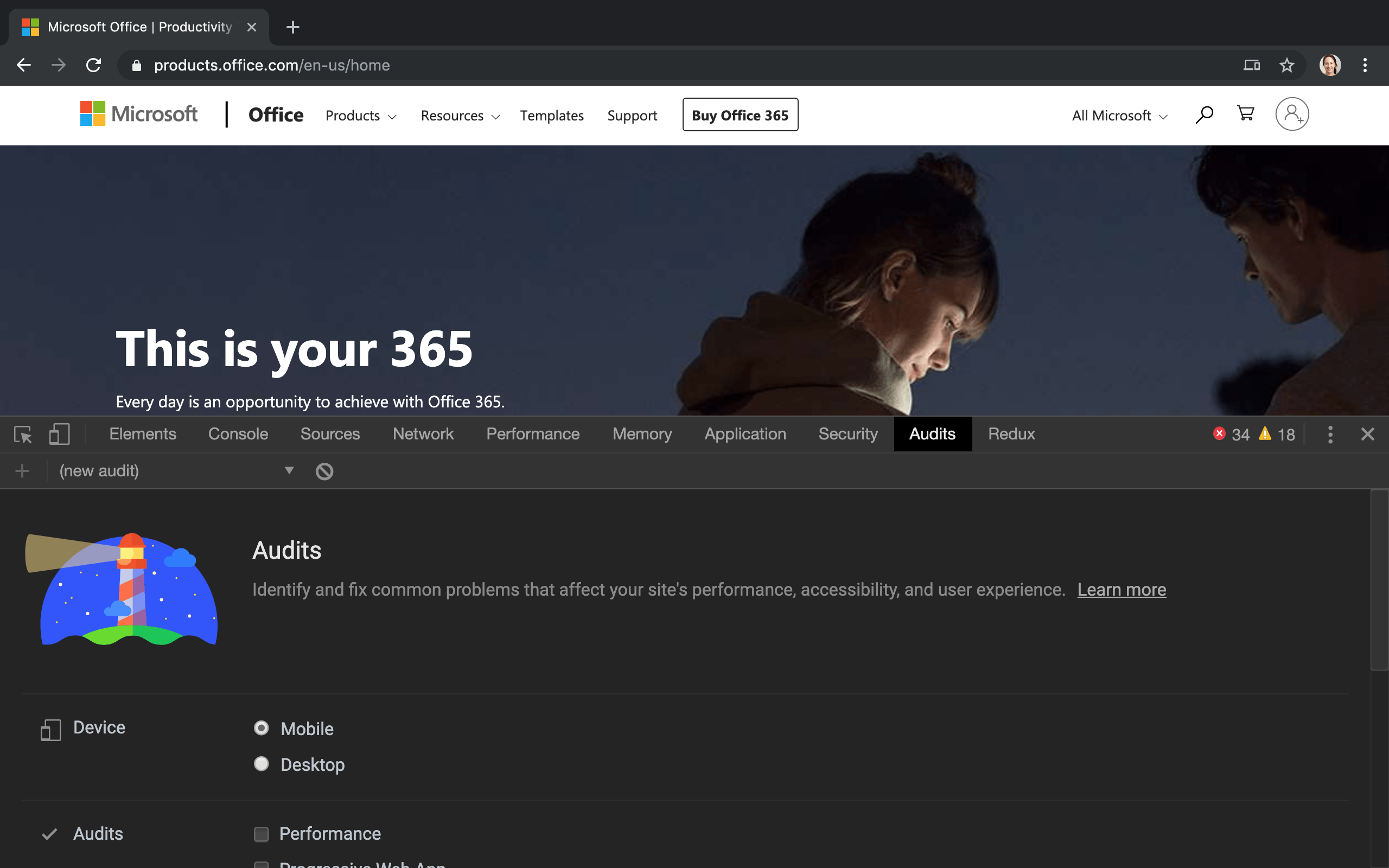Image resolution: width=1389 pixels, height=868 pixels.
Task: Bookmark this page with the star icon
Action: tap(1286, 65)
